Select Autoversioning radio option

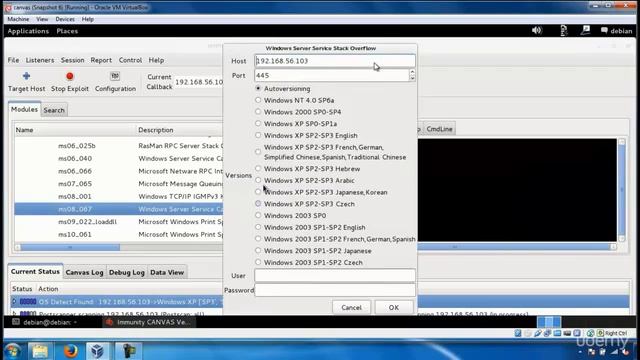tap(258, 88)
